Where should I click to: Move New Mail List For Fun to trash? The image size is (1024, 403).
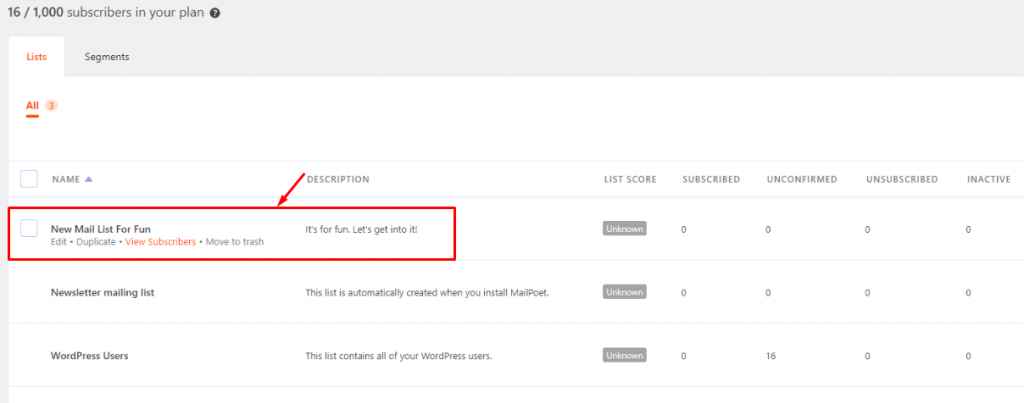[x=235, y=242]
